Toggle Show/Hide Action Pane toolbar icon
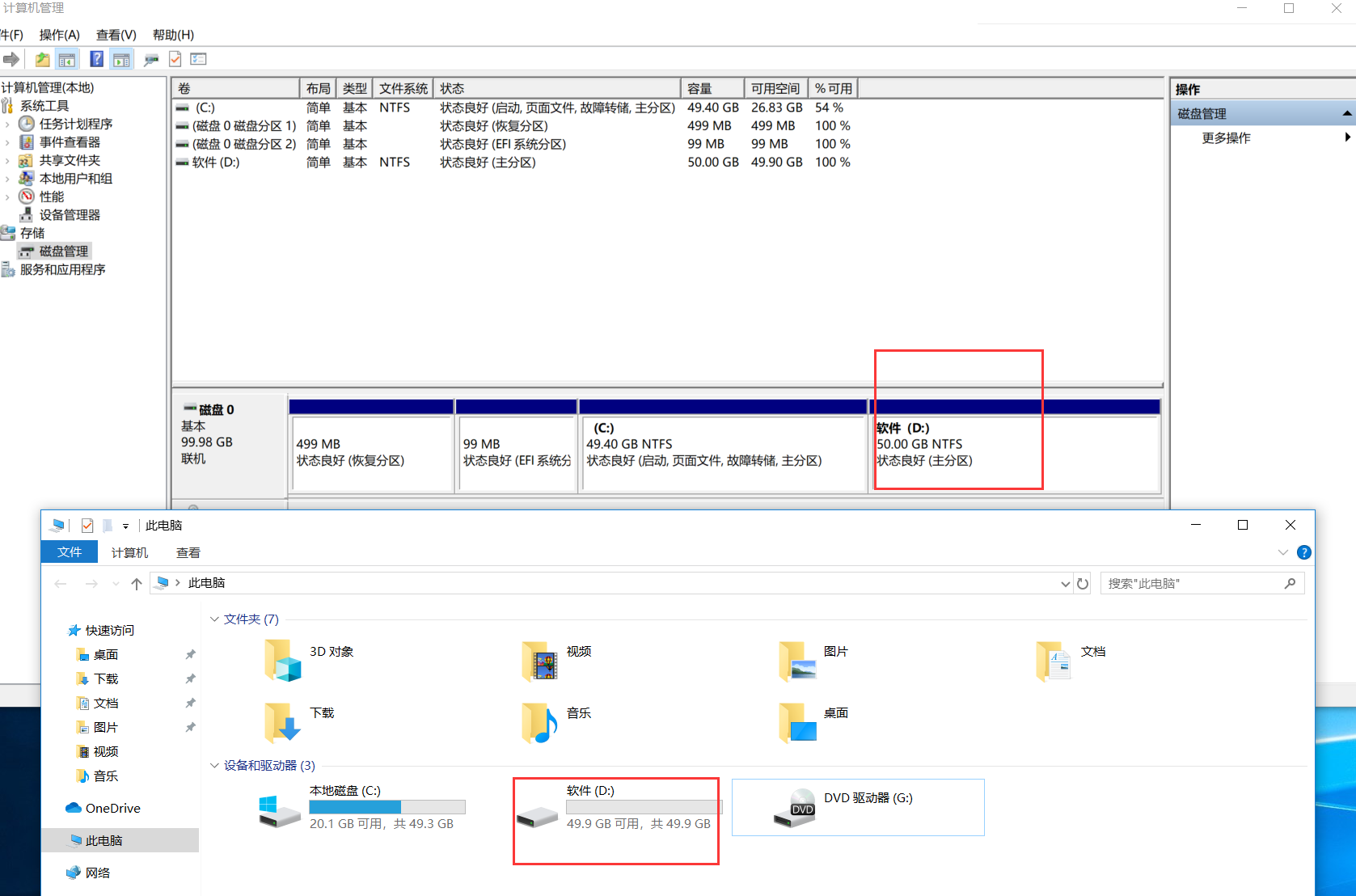The height and width of the screenshot is (896, 1356). (121, 59)
